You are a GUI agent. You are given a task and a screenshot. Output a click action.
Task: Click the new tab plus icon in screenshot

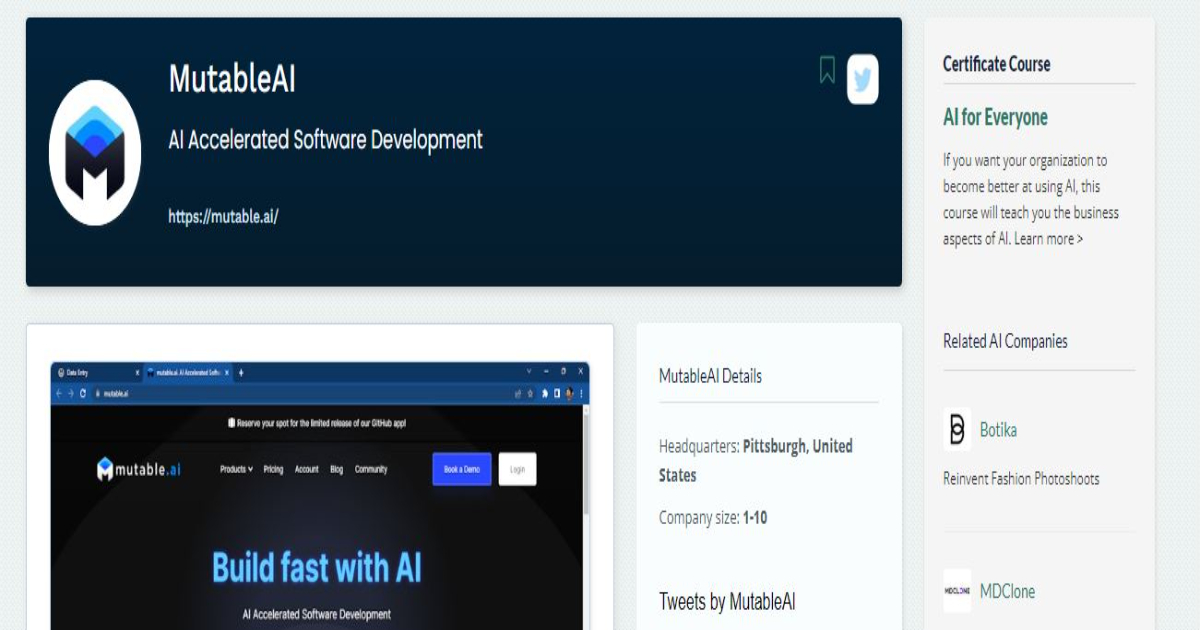[241, 373]
